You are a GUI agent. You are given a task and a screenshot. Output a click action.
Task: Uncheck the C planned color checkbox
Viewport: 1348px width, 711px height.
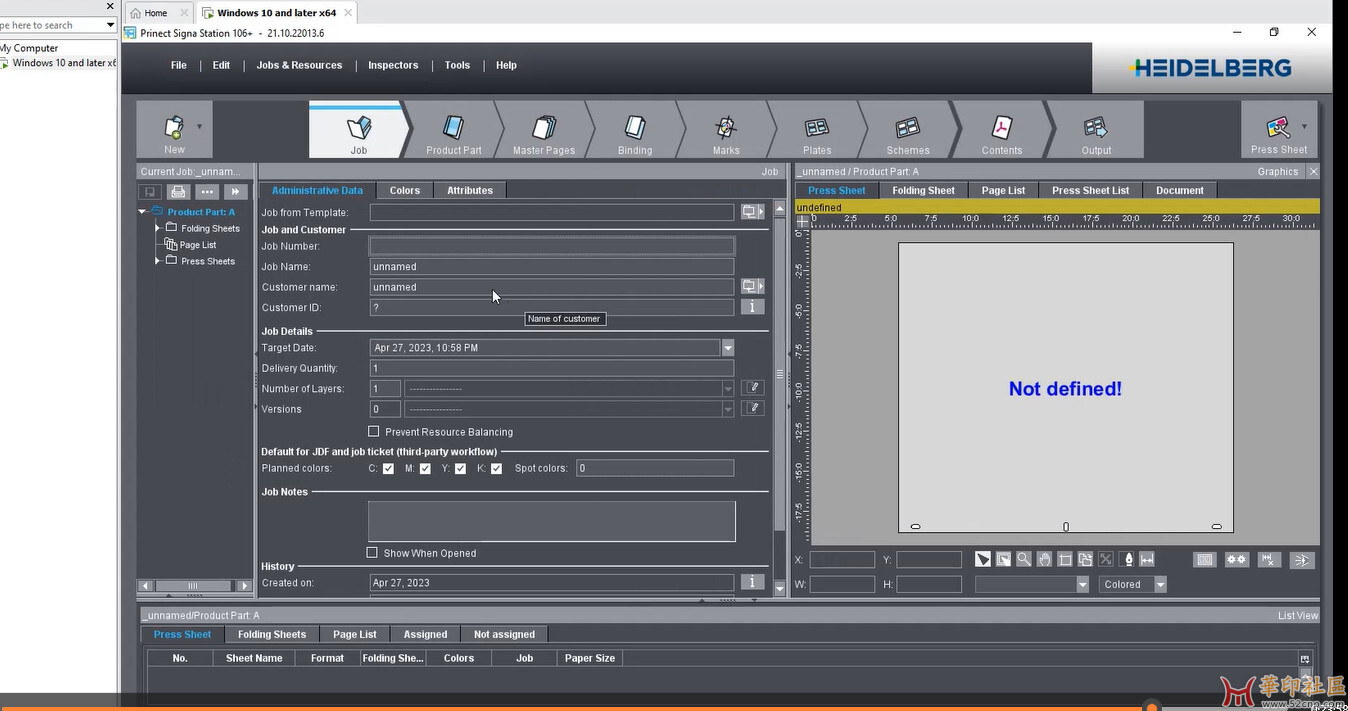click(x=388, y=468)
